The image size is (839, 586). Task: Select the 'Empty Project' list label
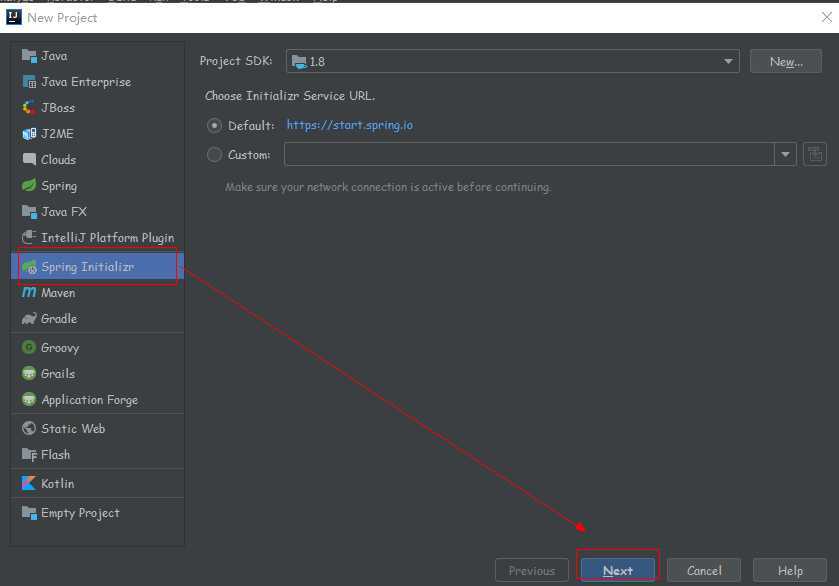(80, 513)
